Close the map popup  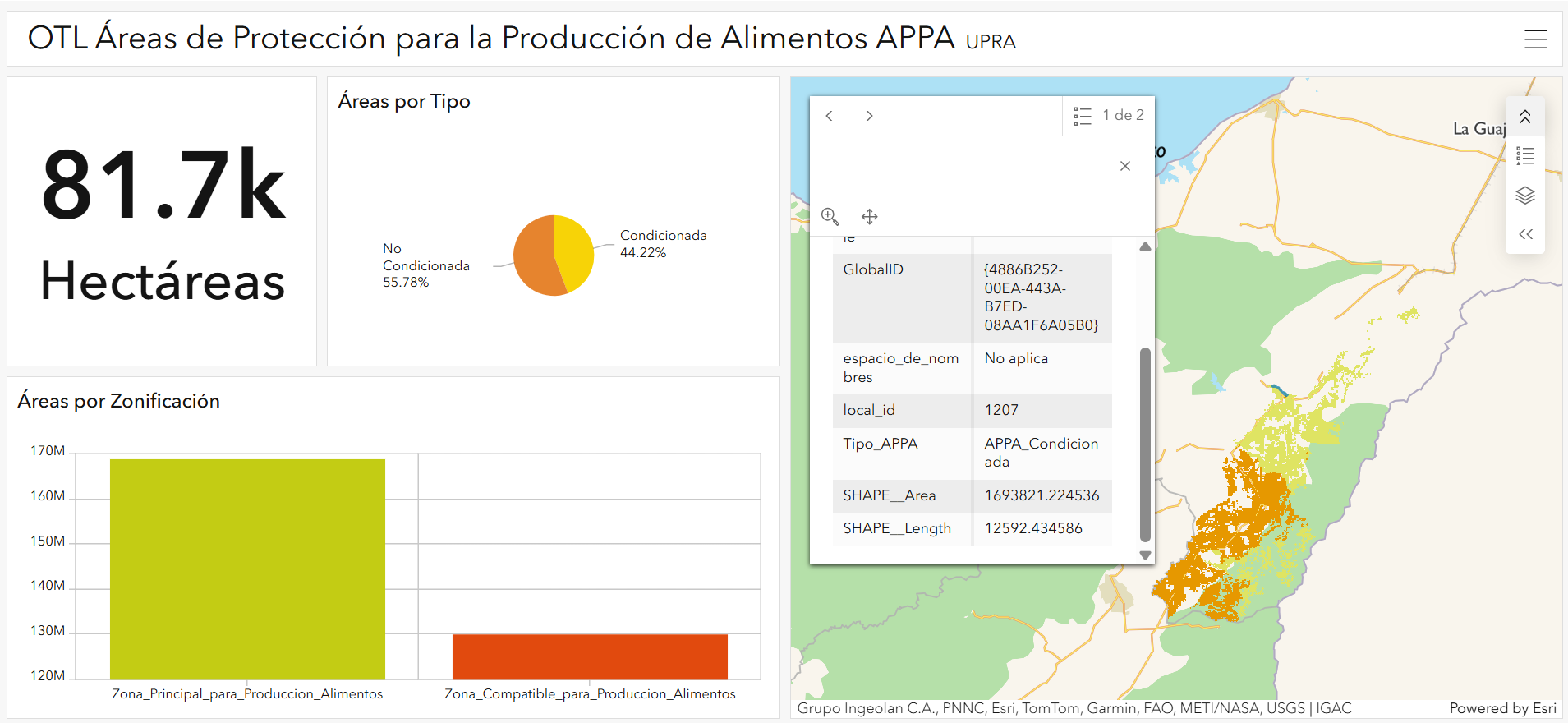[x=1124, y=166]
